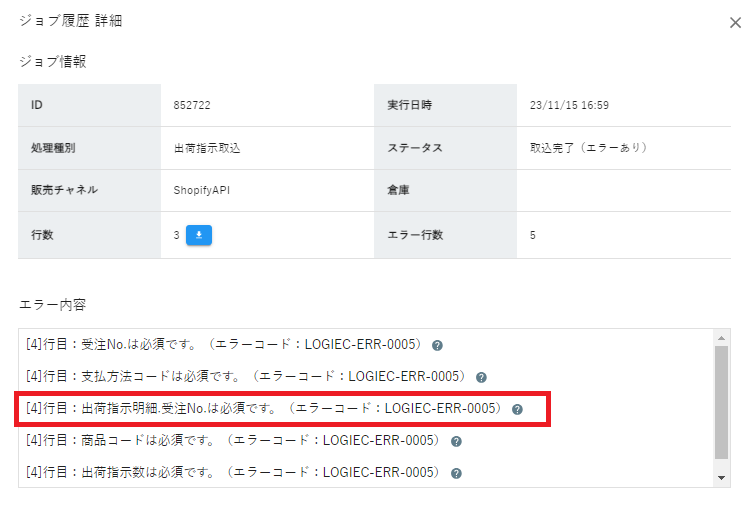Viewport: 750px width, 515px height.
Task: Show help for 出荷指示数 required error
Action: pyautogui.click(x=456, y=473)
